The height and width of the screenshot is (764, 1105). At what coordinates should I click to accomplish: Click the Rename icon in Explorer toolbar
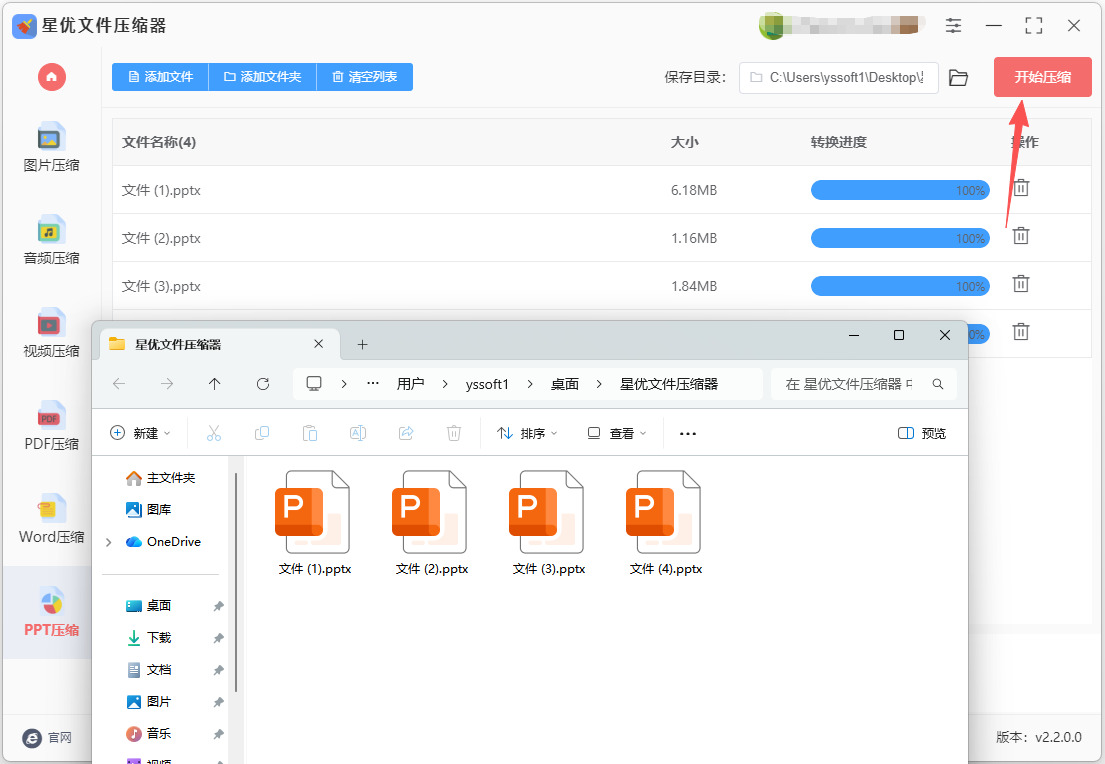pos(357,433)
